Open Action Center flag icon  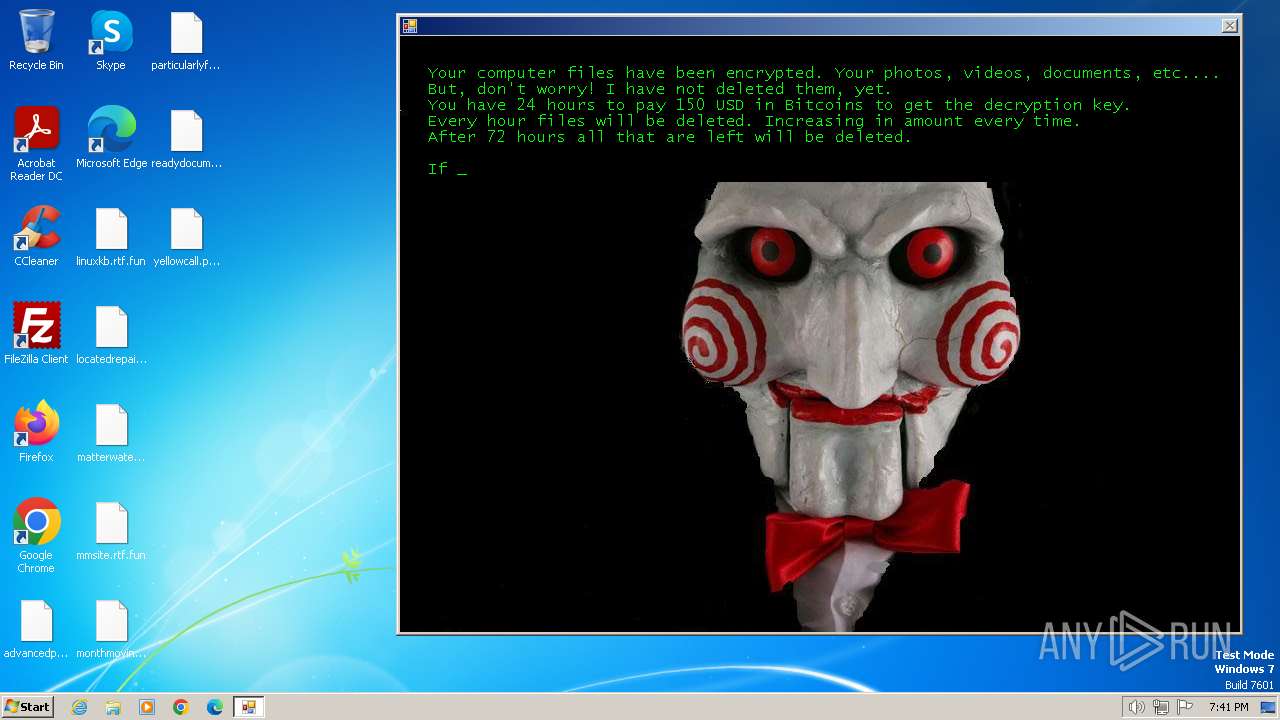coord(1185,707)
